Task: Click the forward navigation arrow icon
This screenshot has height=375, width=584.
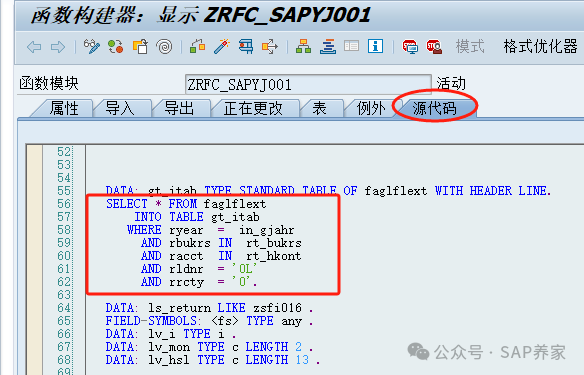Action: click(58, 47)
